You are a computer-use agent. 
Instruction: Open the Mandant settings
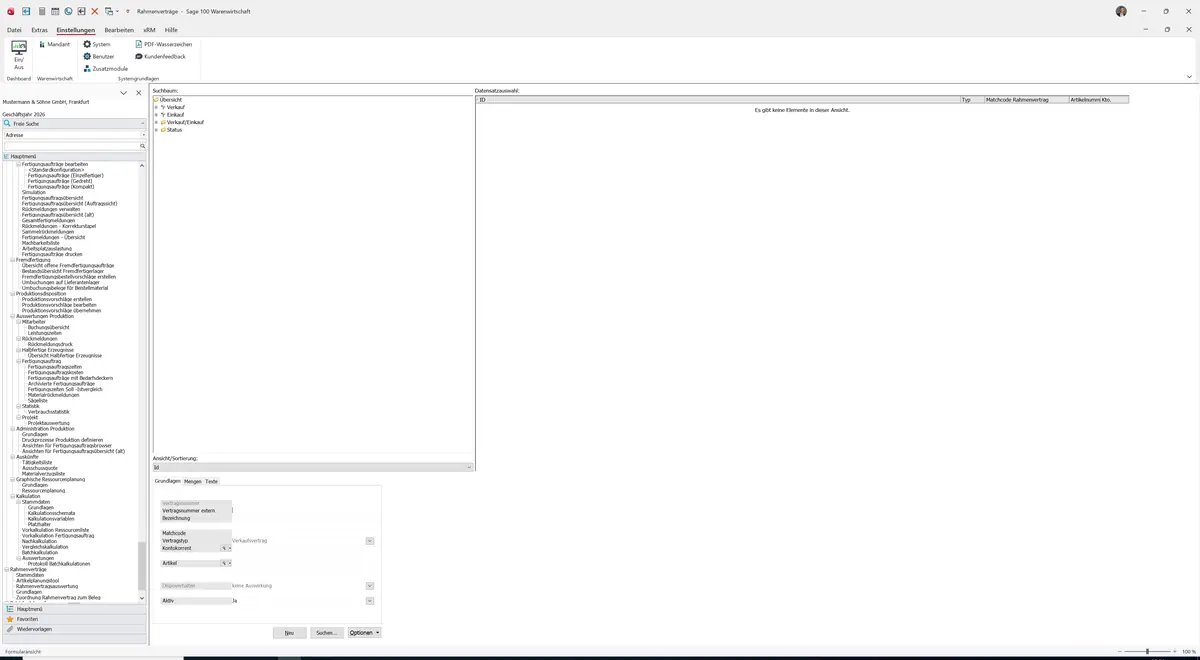pos(53,45)
